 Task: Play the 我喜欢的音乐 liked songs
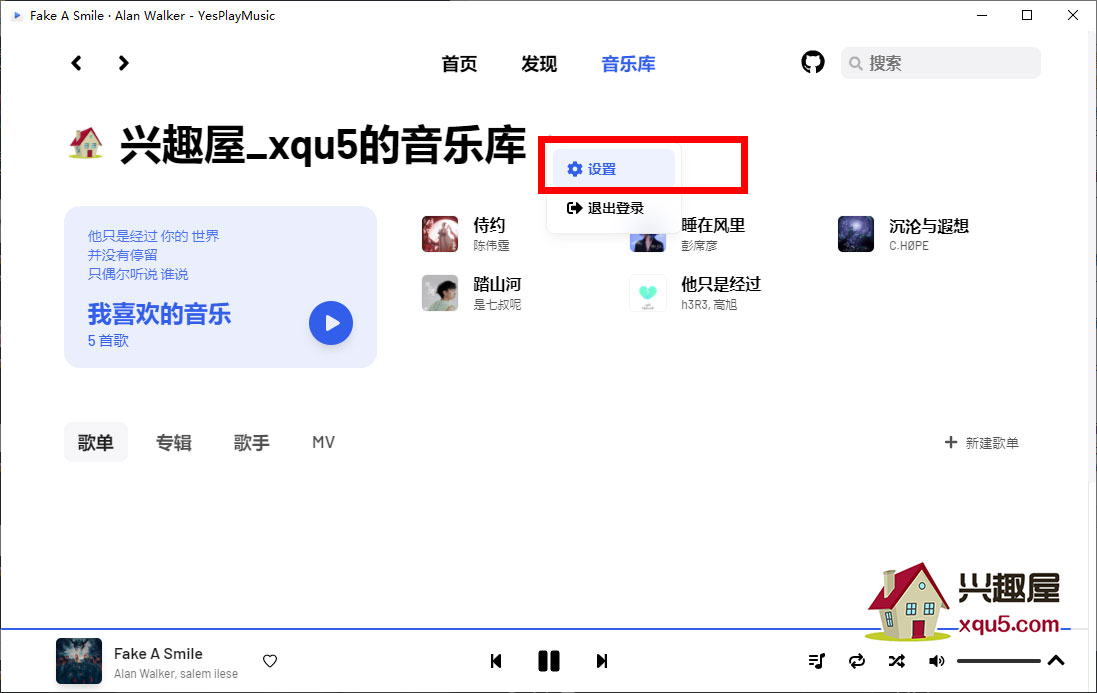(x=331, y=323)
